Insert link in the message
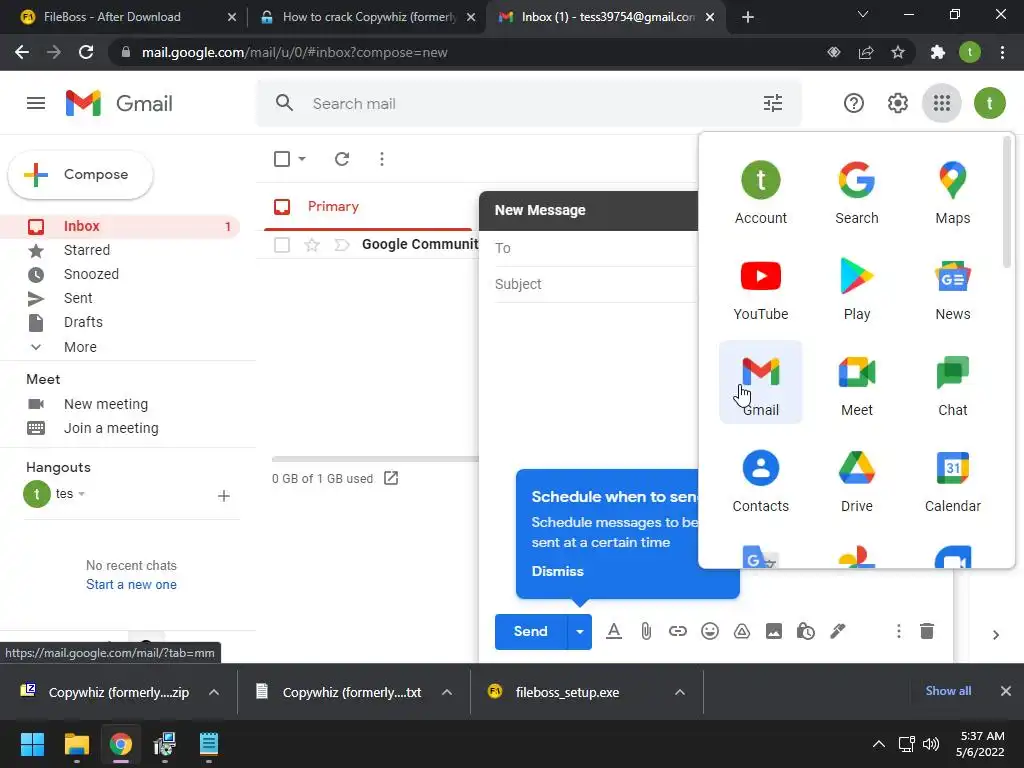Image resolution: width=1024 pixels, height=768 pixels. pyautogui.click(x=678, y=632)
